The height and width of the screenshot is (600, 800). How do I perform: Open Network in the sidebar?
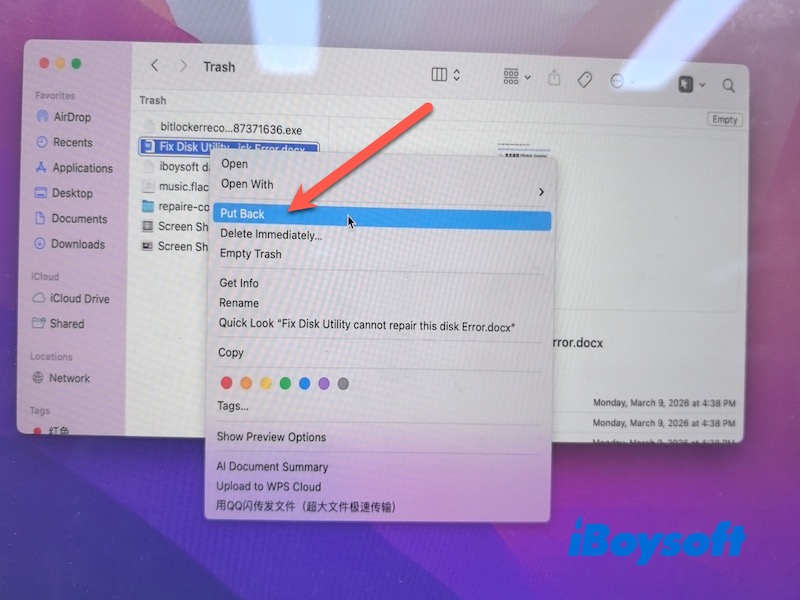[69, 378]
